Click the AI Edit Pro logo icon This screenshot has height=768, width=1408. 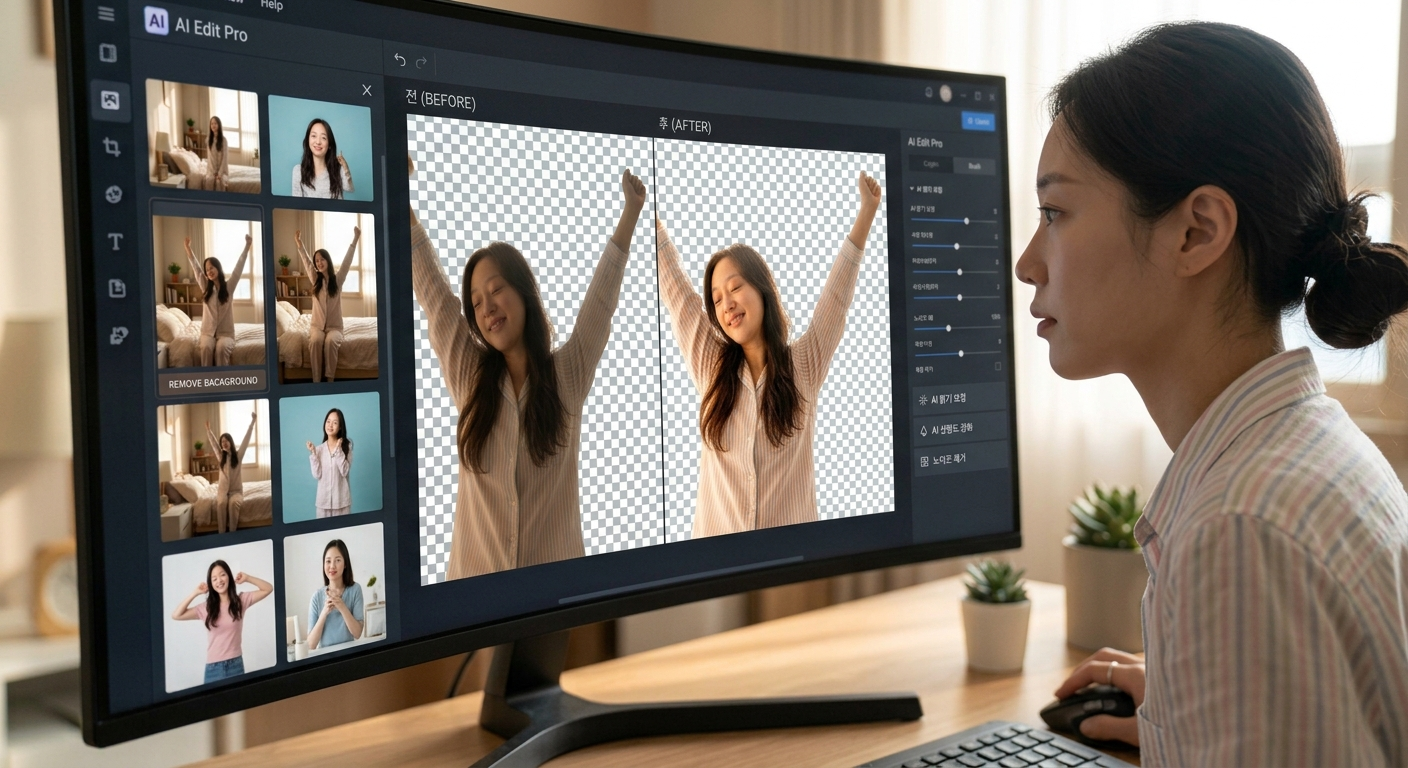point(156,21)
